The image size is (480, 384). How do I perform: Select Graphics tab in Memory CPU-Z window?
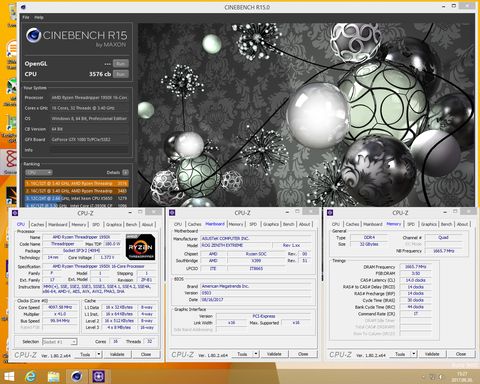coord(429,224)
